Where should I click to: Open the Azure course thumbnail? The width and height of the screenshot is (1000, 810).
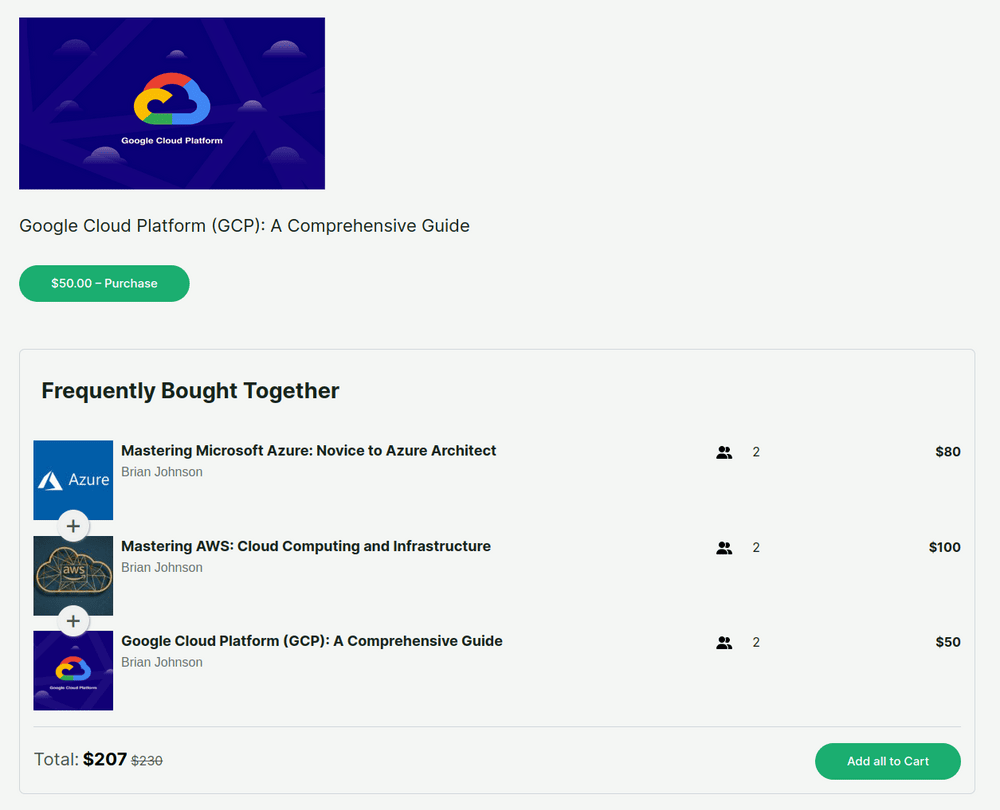[73, 480]
